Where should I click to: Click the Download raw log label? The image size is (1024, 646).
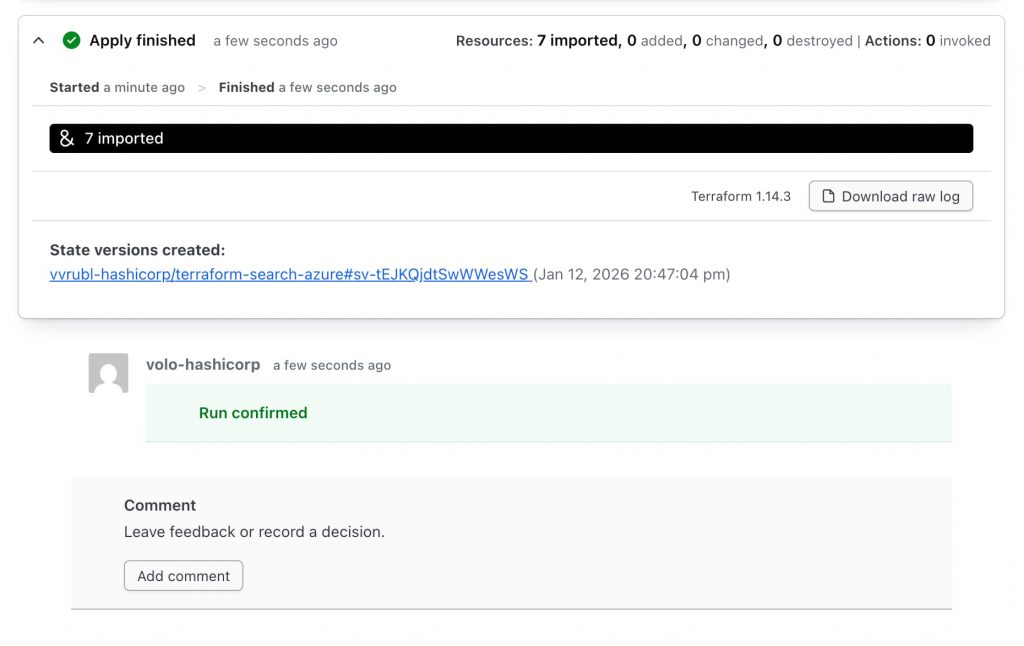[900, 196]
